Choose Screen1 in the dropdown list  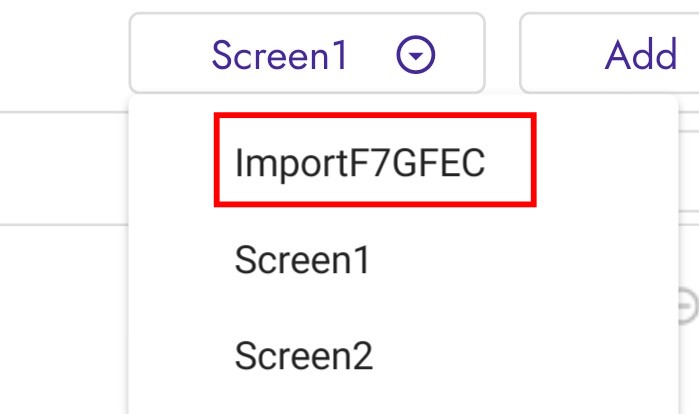[302, 261]
